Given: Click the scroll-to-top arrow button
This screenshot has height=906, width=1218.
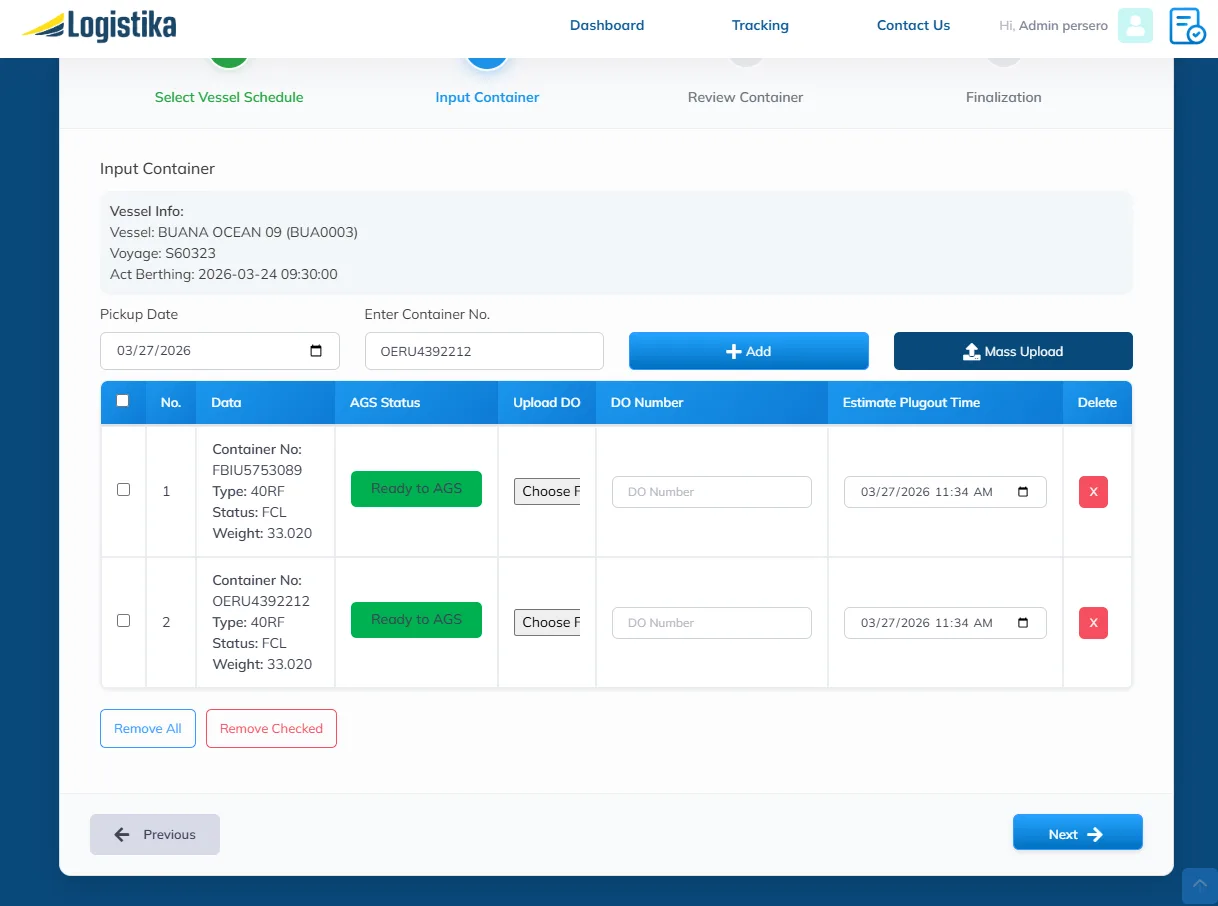Looking at the screenshot, I should pyautogui.click(x=1200, y=886).
